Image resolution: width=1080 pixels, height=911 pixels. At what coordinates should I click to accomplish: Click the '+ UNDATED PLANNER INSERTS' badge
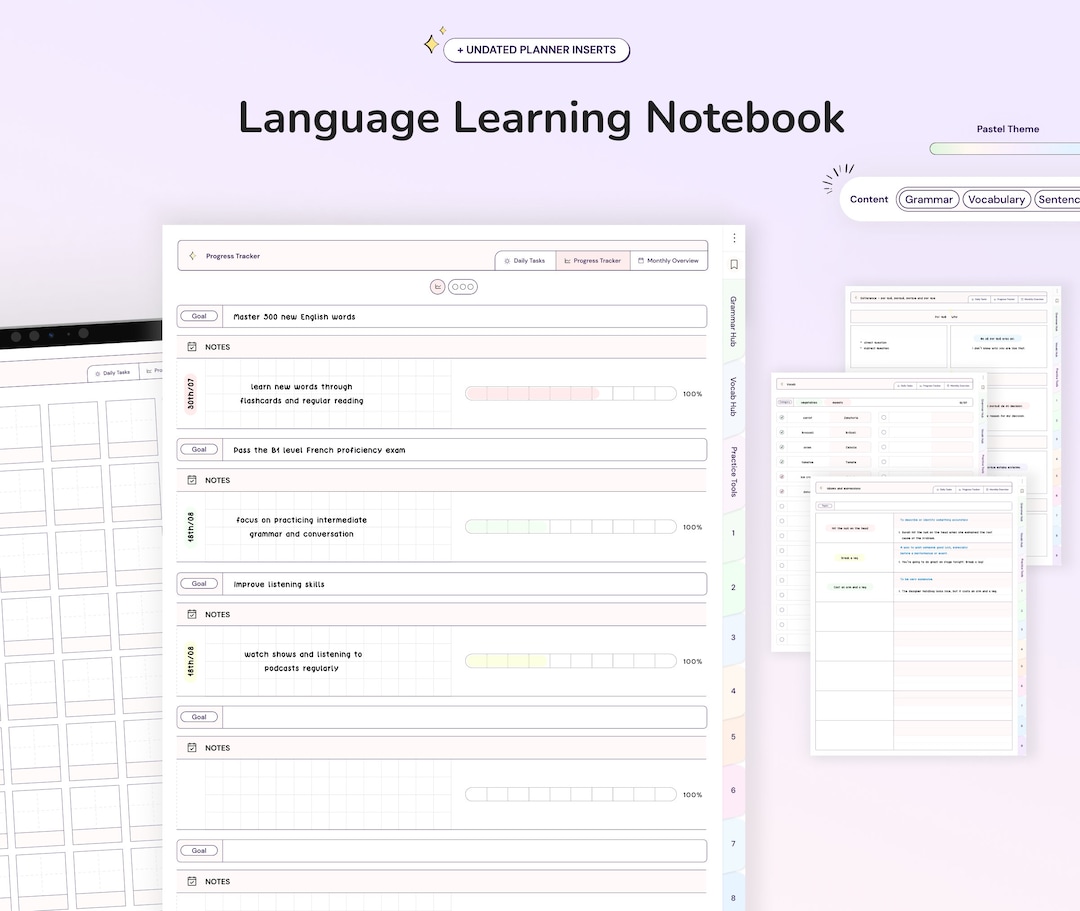click(537, 50)
